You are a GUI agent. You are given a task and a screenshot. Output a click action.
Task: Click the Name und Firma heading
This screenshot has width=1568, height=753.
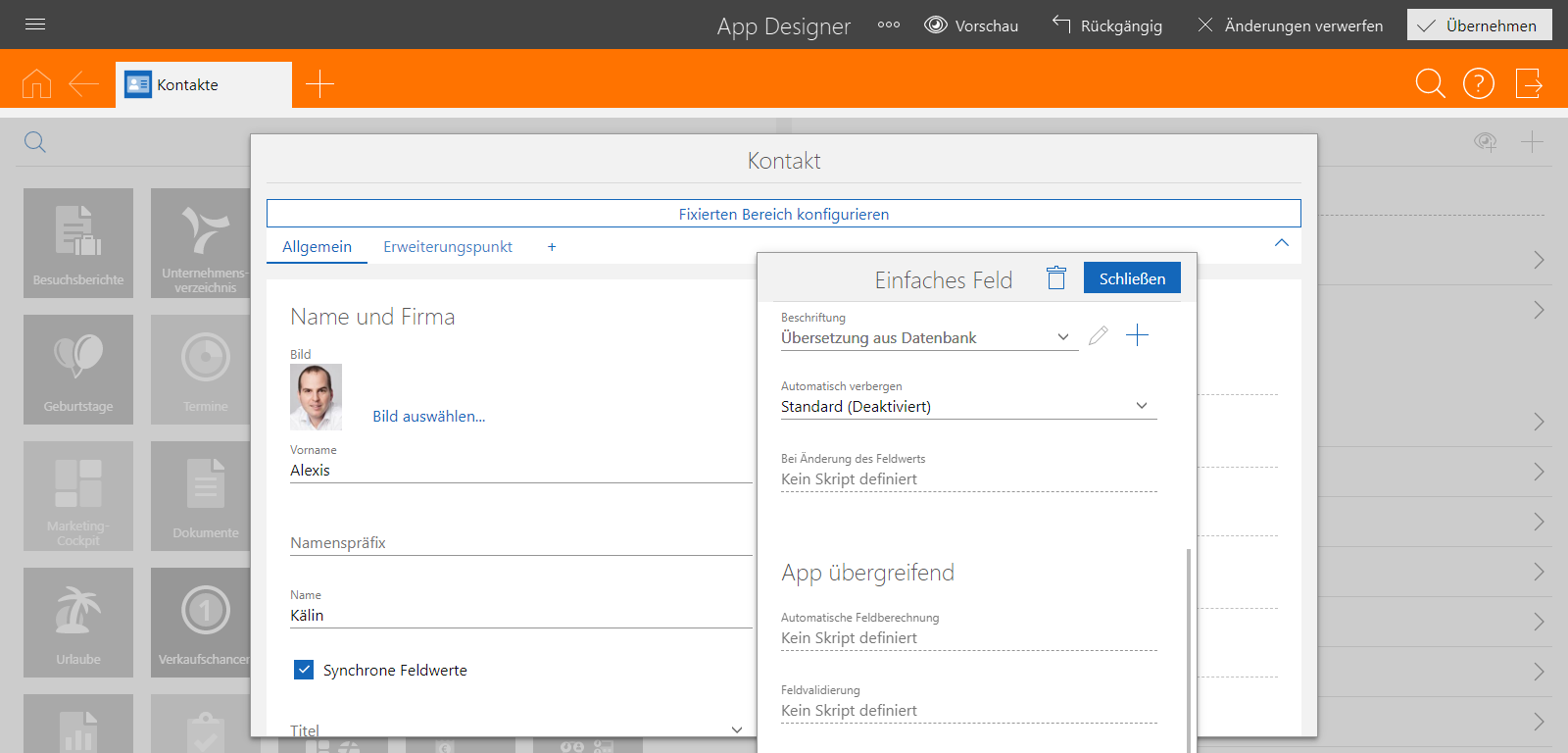372,317
